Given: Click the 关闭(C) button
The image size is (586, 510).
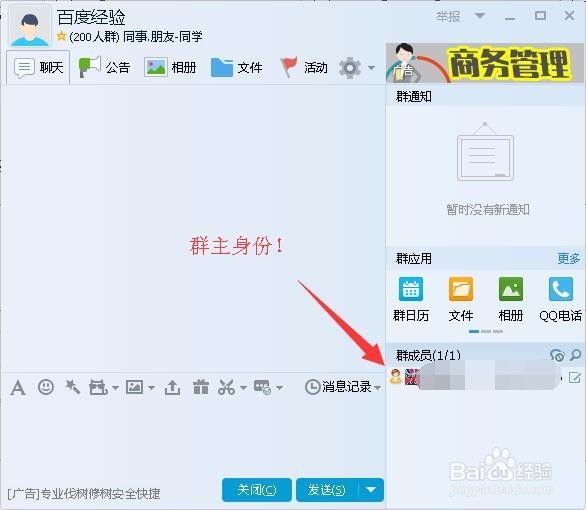Looking at the screenshot, I should pyautogui.click(x=257, y=490).
